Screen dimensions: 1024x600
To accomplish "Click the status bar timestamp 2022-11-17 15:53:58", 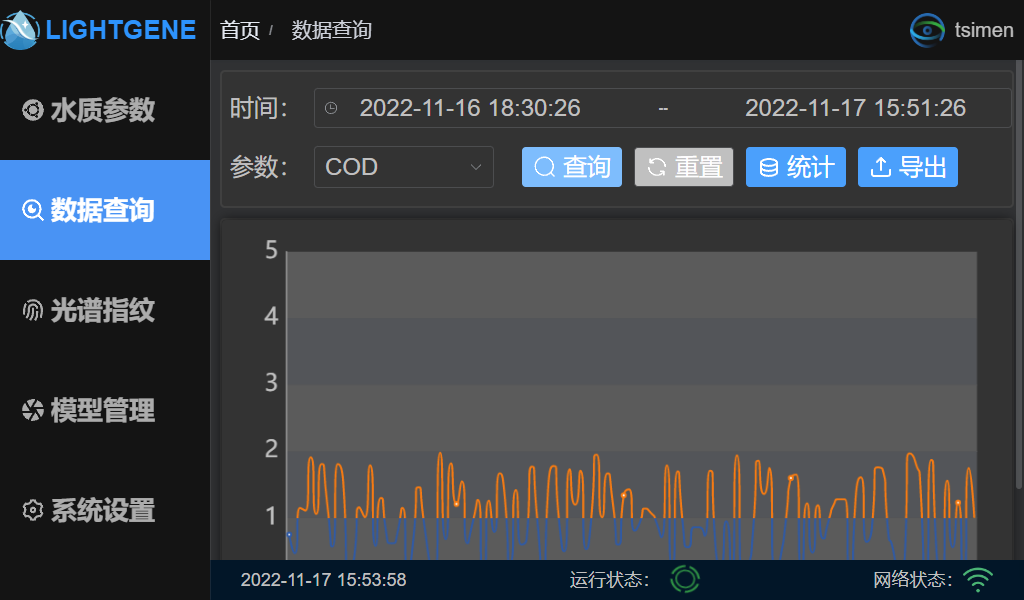I will (323, 580).
